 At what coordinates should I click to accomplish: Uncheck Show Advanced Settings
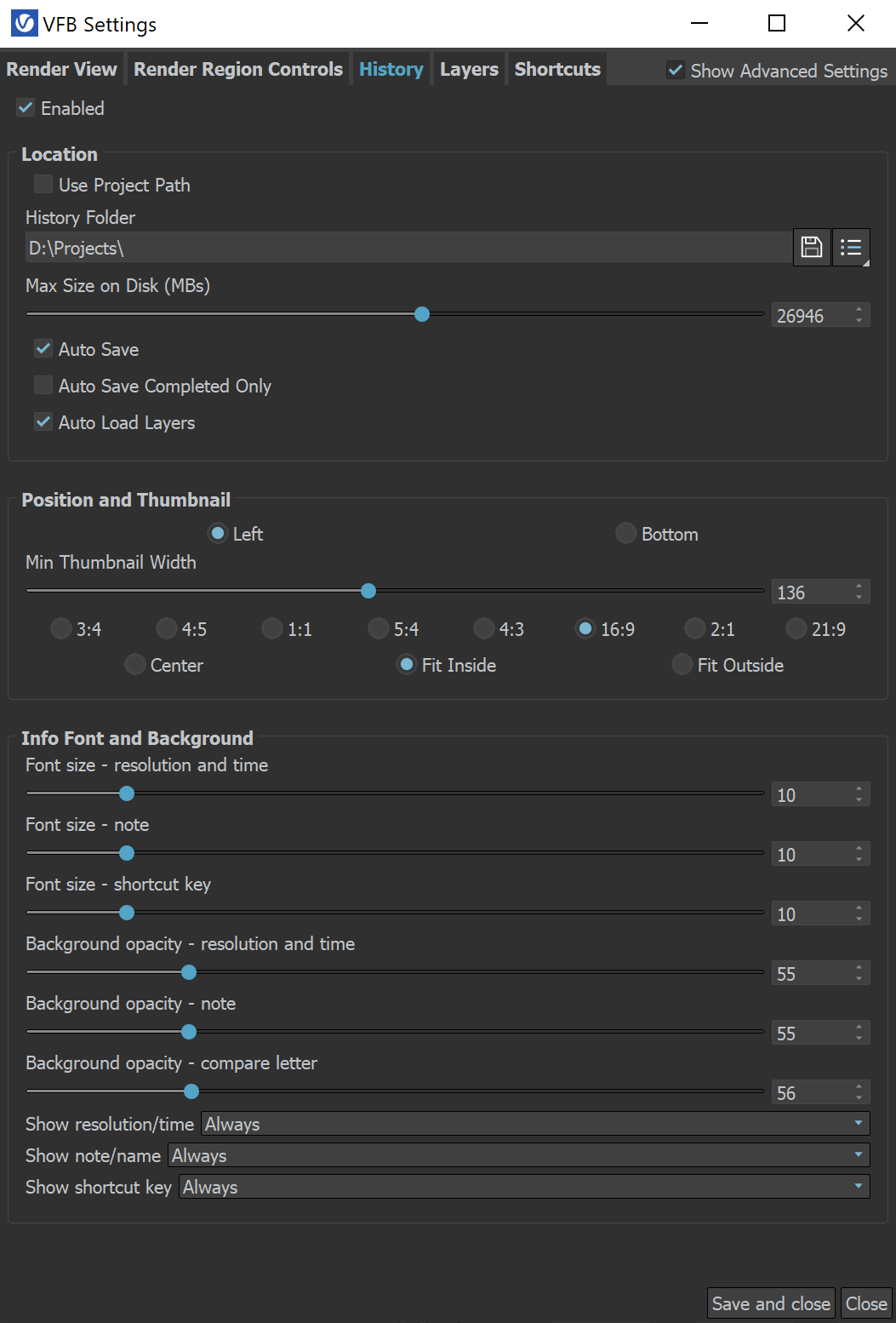point(676,70)
